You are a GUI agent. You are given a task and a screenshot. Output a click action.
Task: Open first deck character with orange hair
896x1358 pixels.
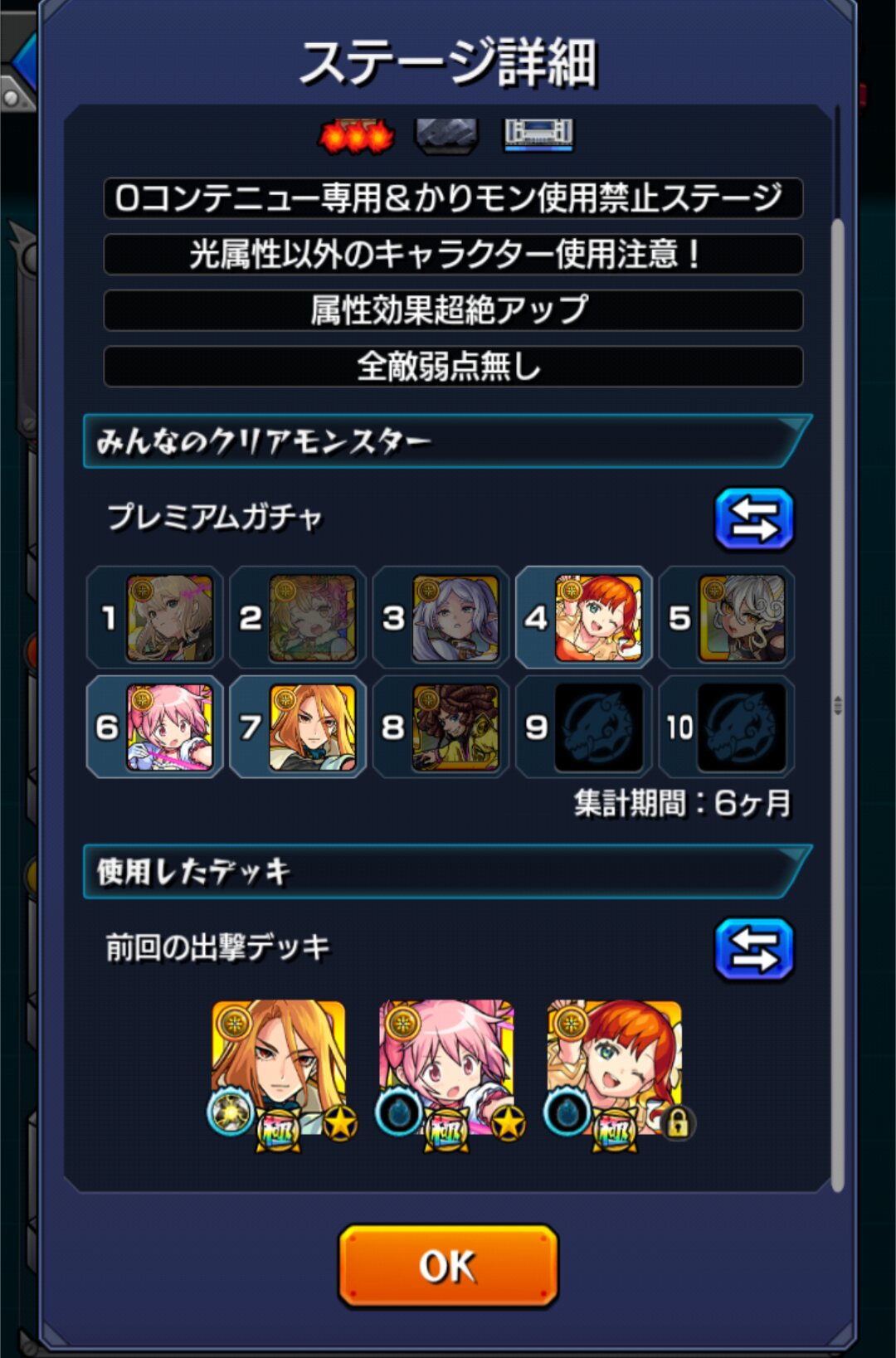pos(279,1068)
